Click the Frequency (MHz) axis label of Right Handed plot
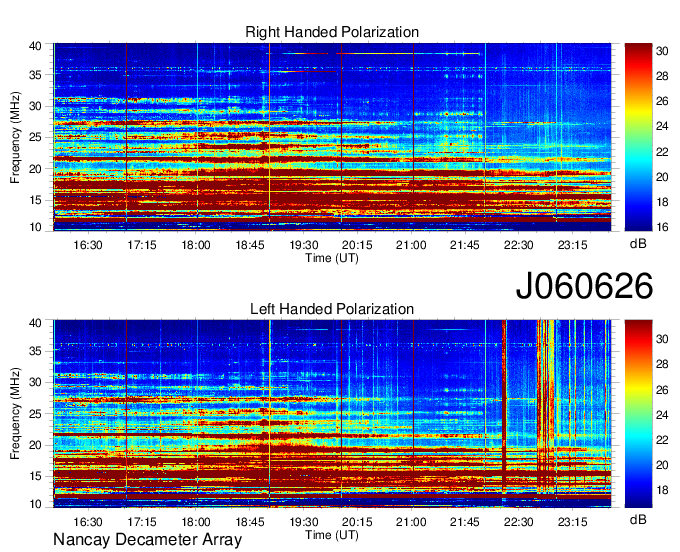 15,137
